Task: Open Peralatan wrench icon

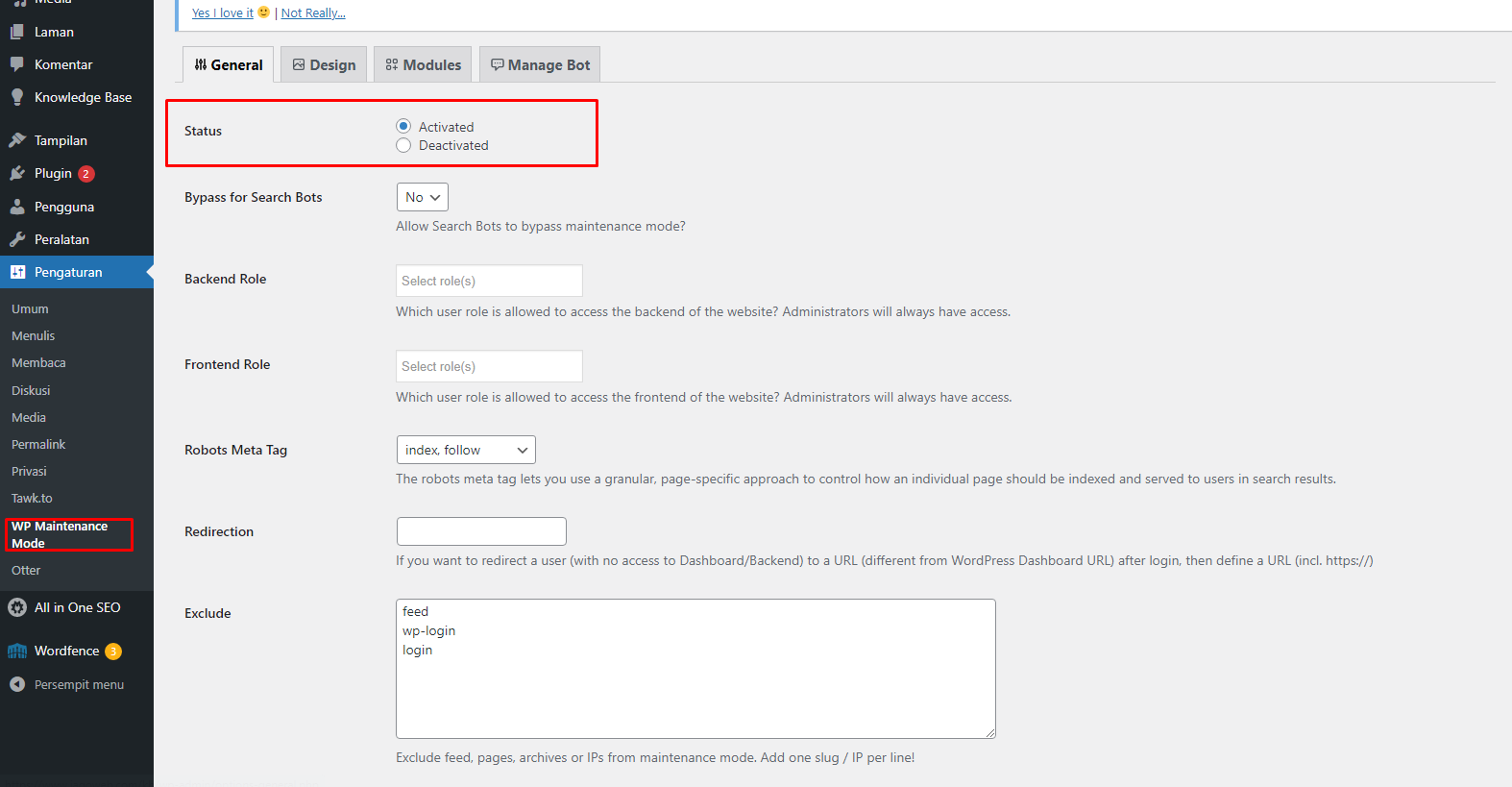Action: (17, 239)
